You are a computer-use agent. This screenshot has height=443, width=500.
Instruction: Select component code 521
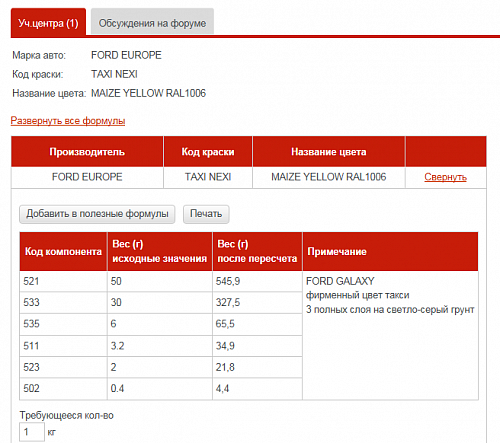click(31, 281)
